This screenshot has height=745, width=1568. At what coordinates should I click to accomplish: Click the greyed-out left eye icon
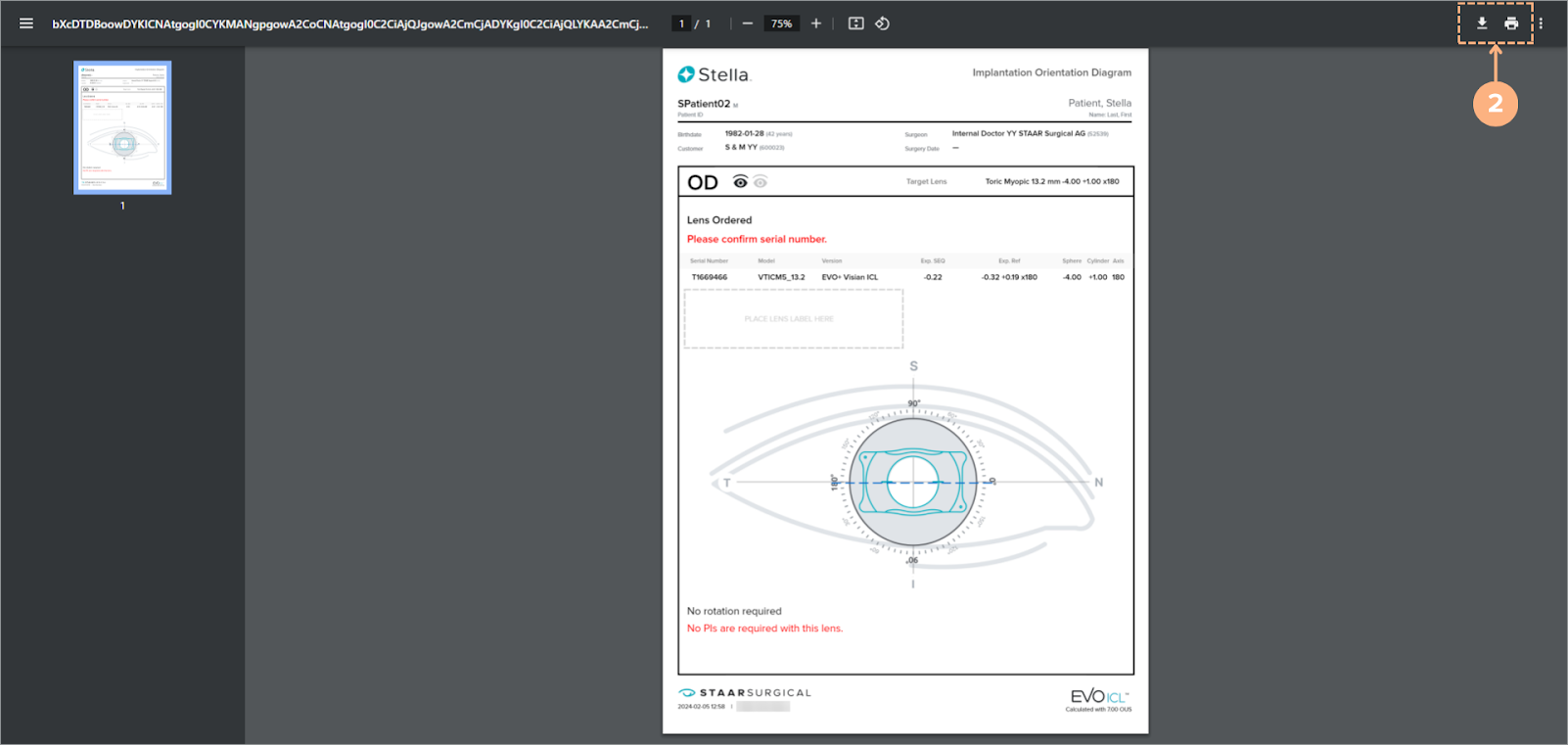(761, 182)
